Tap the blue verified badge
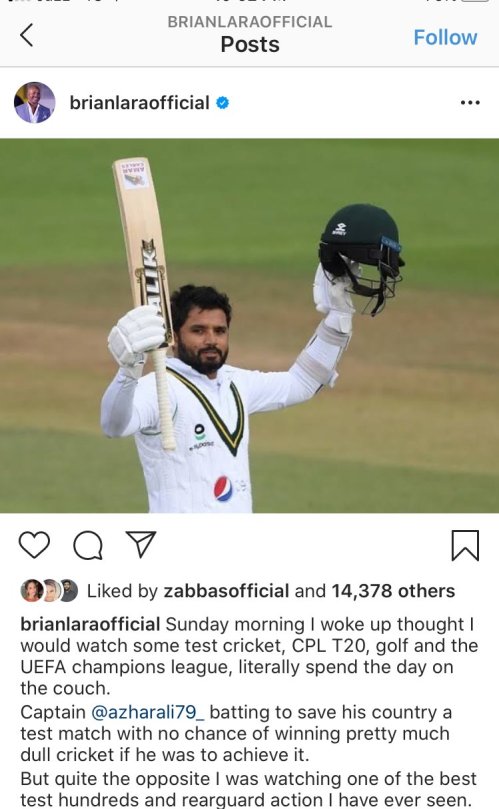The height and width of the screenshot is (809, 499). (222, 103)
